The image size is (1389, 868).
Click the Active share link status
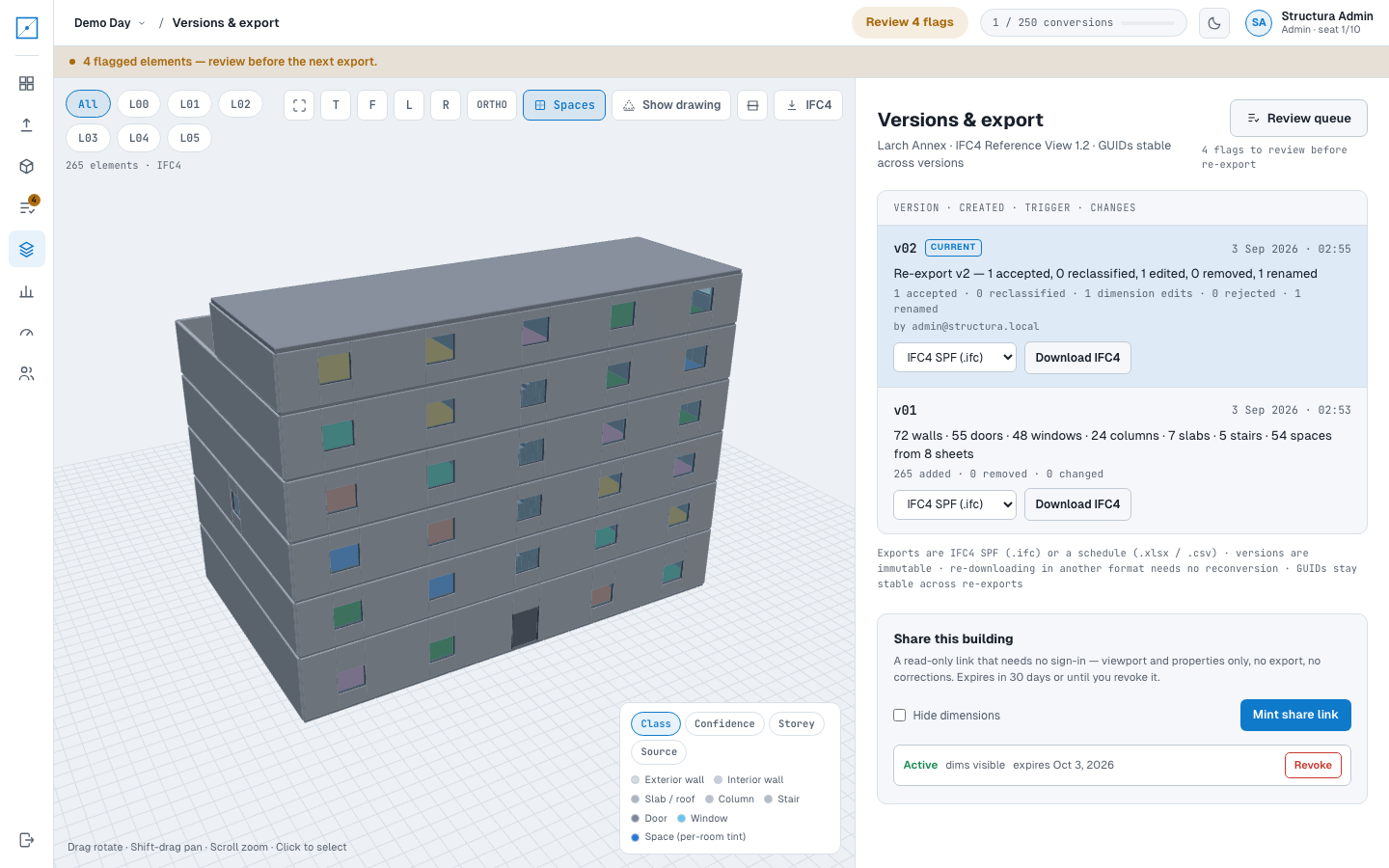coord(920,766)
